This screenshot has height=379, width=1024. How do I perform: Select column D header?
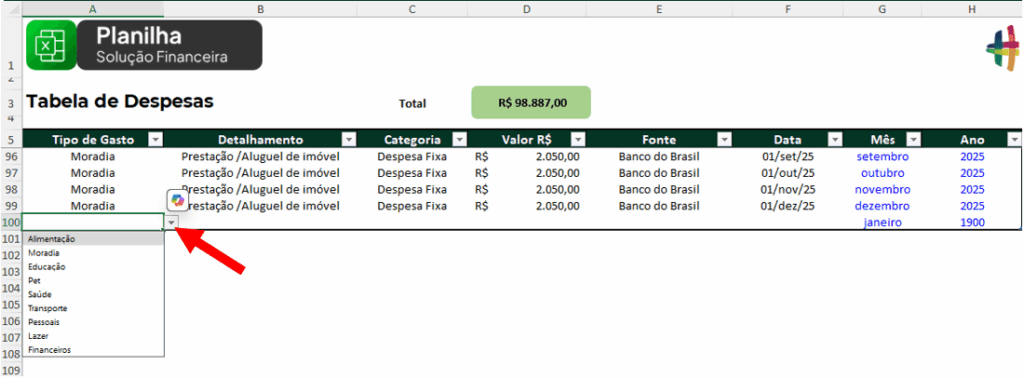527,9
